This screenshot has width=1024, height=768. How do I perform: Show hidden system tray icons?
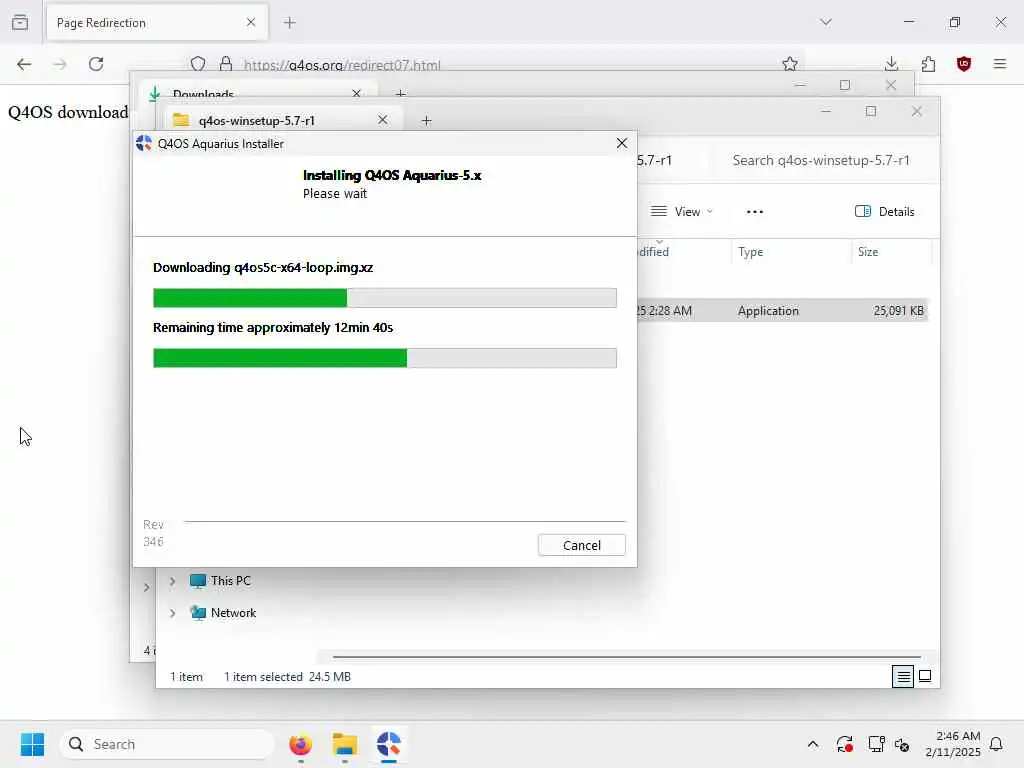[813, 744]
